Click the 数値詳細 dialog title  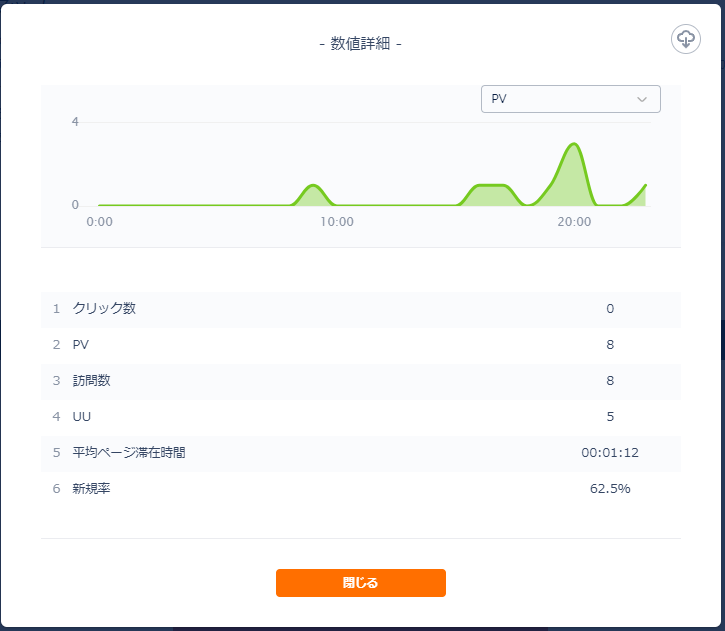coord(361,44)
